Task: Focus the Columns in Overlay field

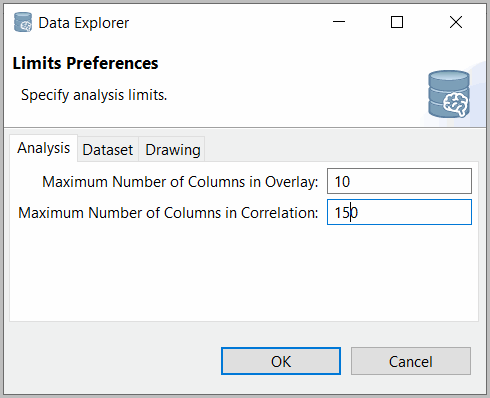Action: click(399, 181)
